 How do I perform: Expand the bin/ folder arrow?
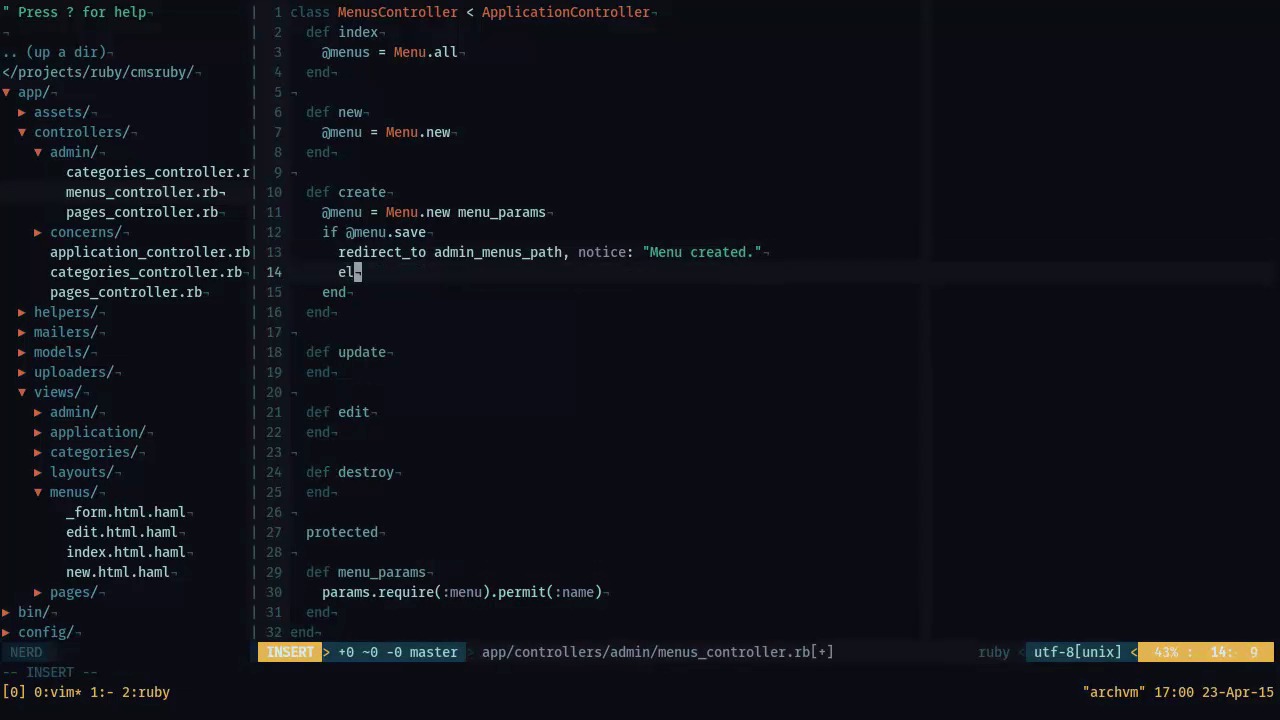point(6,612)
